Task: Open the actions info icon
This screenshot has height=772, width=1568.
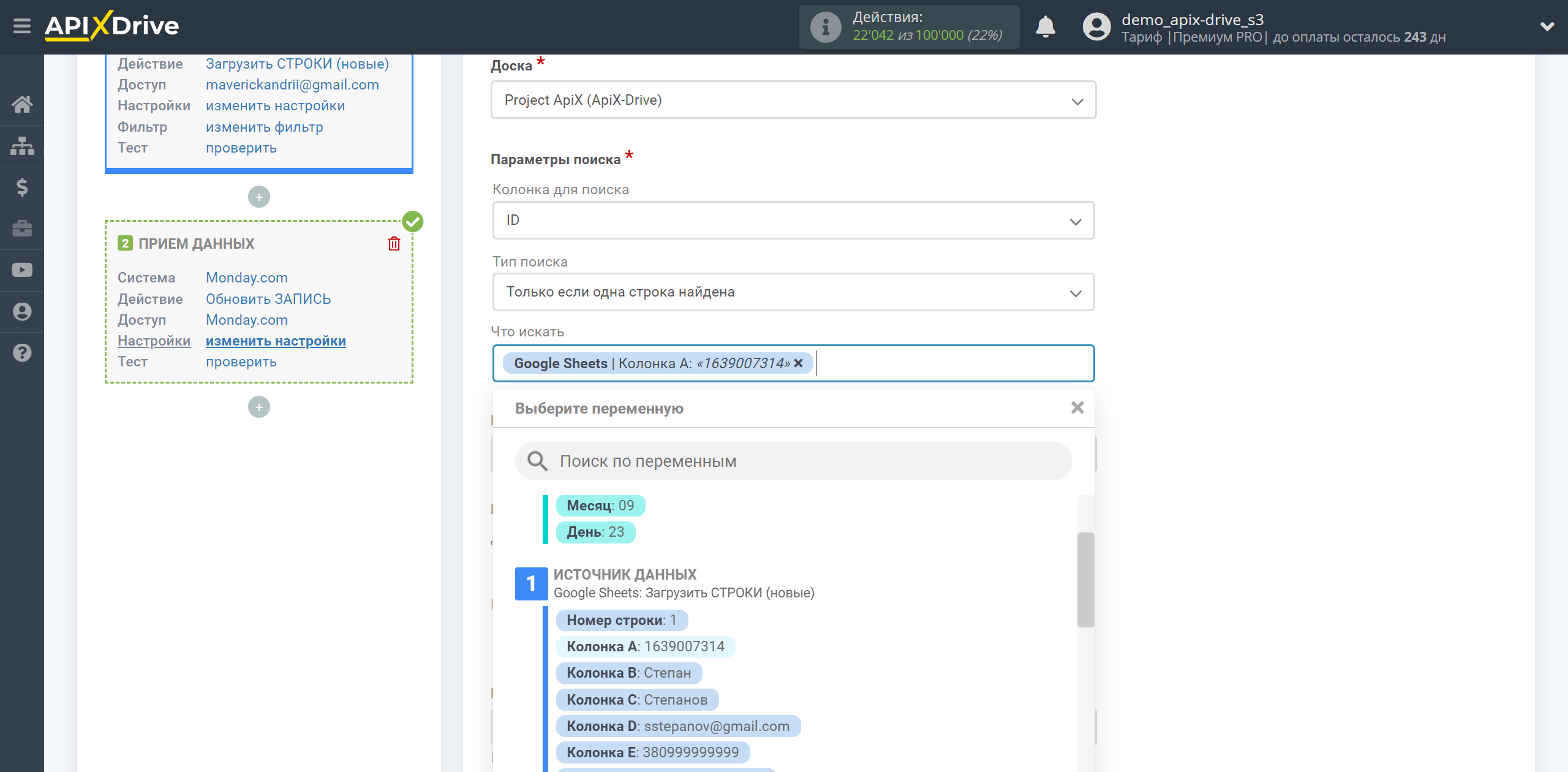Action: coord(825,27)
